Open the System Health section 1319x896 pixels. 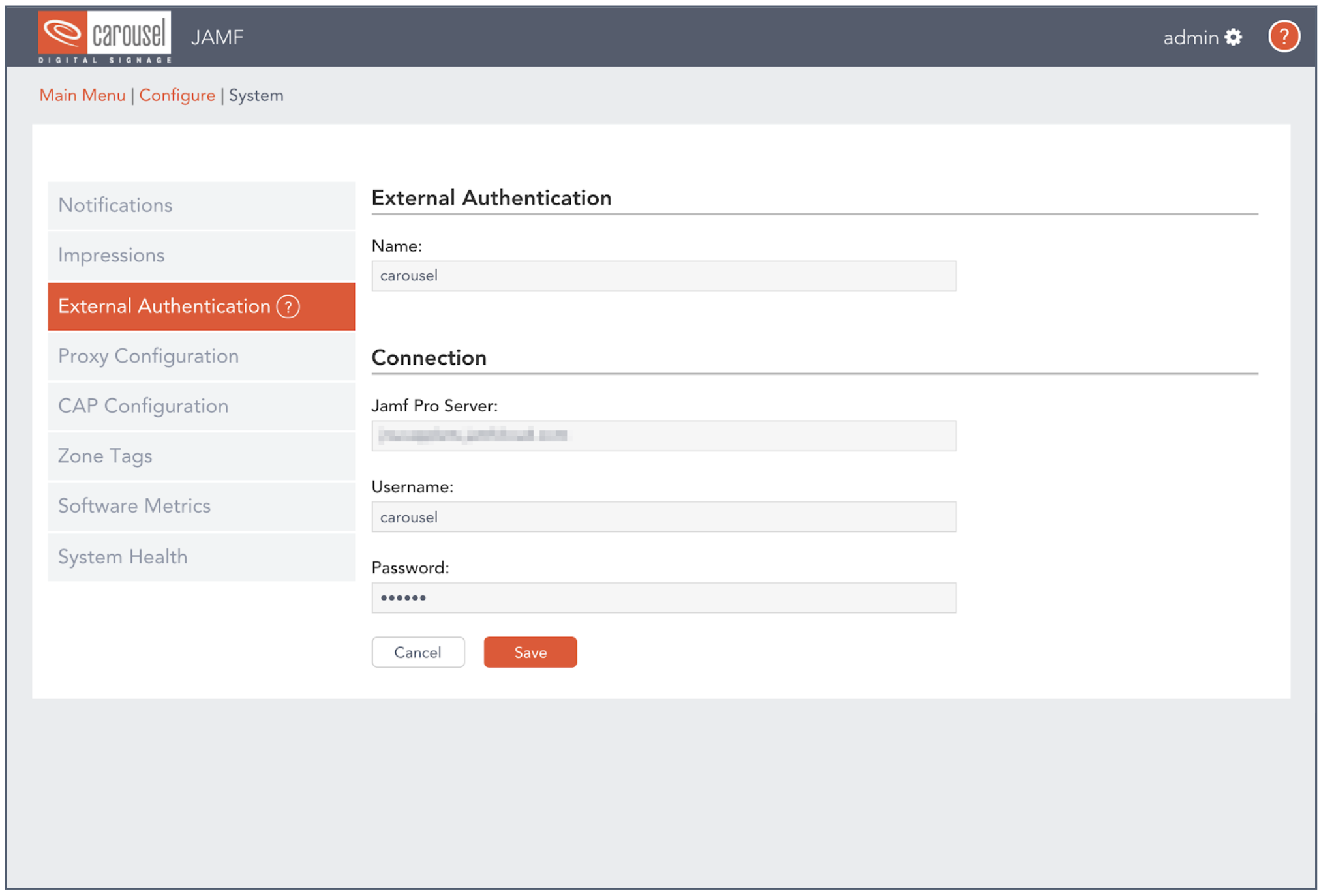point(201,558)
